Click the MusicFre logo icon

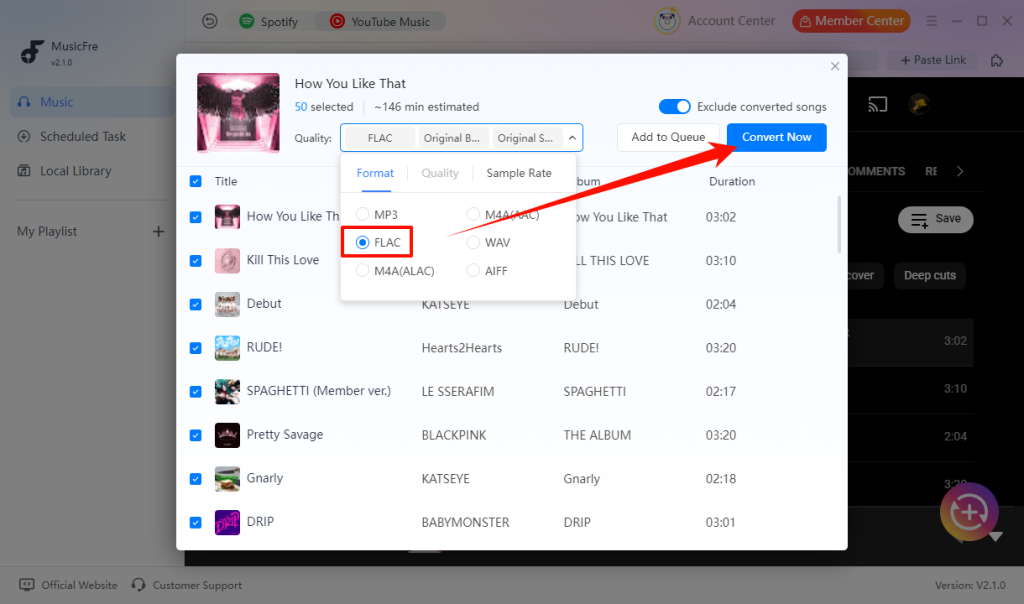pyautogui.click(x=32, y=52)
